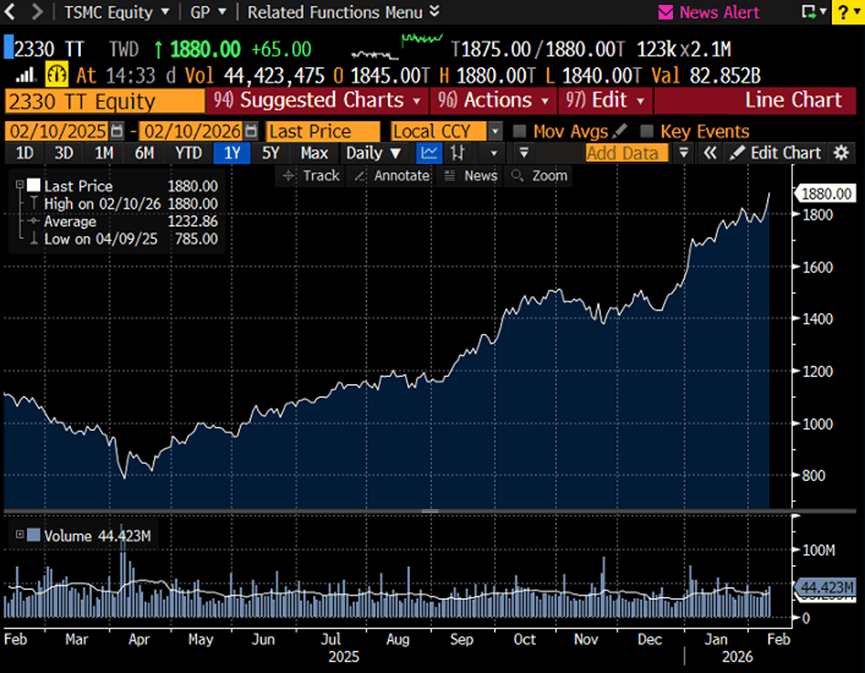Enable the Key Events checkbox
The width and height of the screenshot is (865, 673).
tap(647, 132)
